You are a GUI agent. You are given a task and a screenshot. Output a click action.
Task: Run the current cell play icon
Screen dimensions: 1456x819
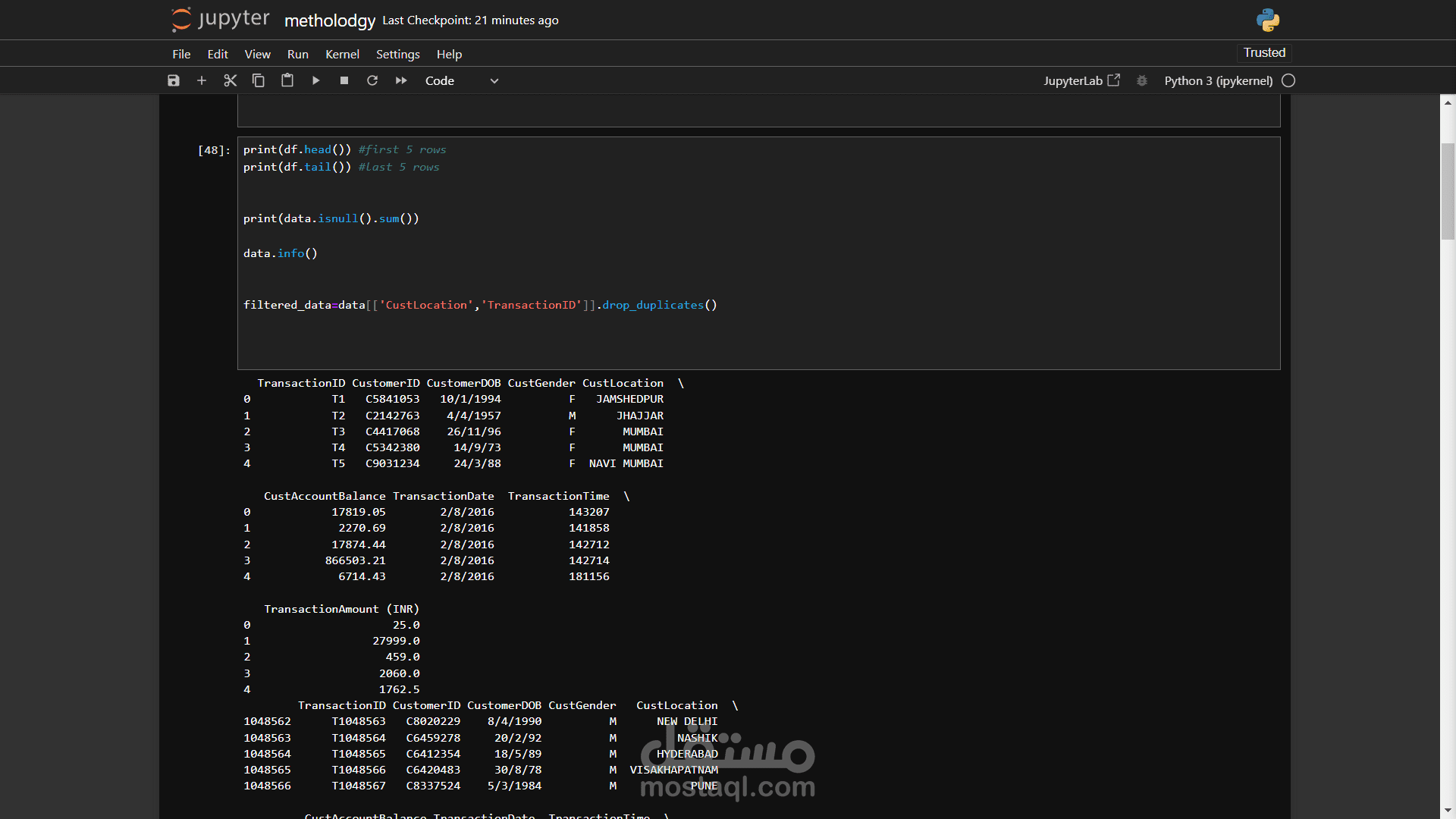[x=315, y=80]
